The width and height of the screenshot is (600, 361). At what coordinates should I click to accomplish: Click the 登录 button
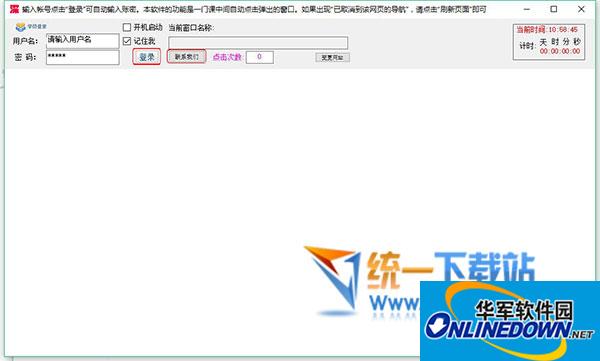[x=147, y=57]
